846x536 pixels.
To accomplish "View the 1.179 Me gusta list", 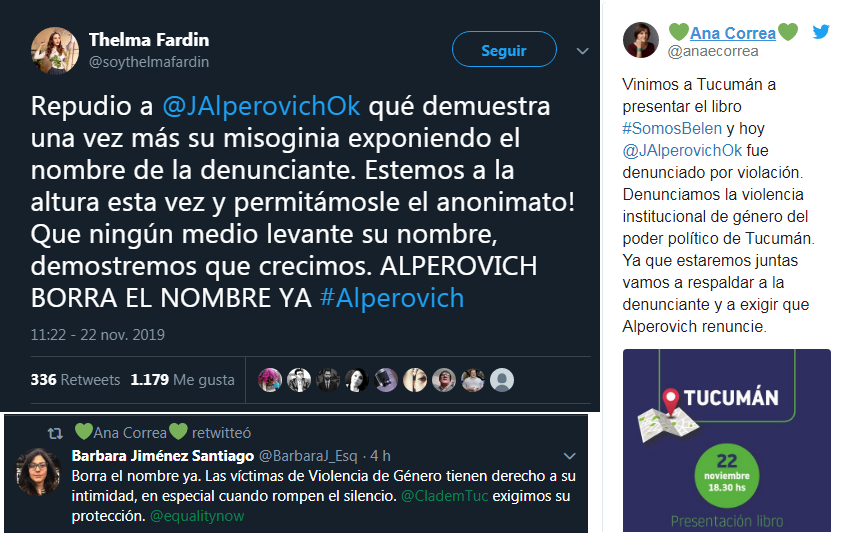I will click(182, 380).
